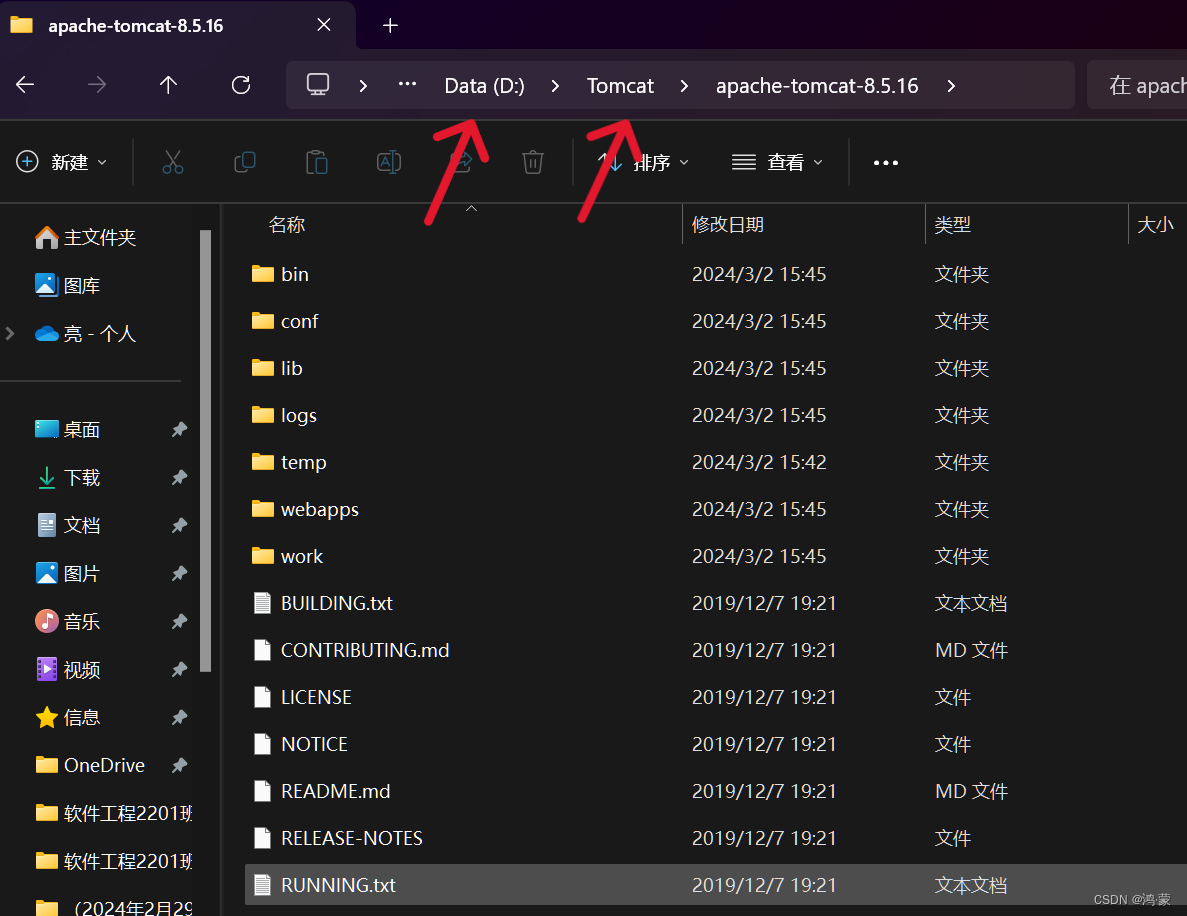
Task: Open the OneDrive folder in sidebar
Action: coord(90,765)
